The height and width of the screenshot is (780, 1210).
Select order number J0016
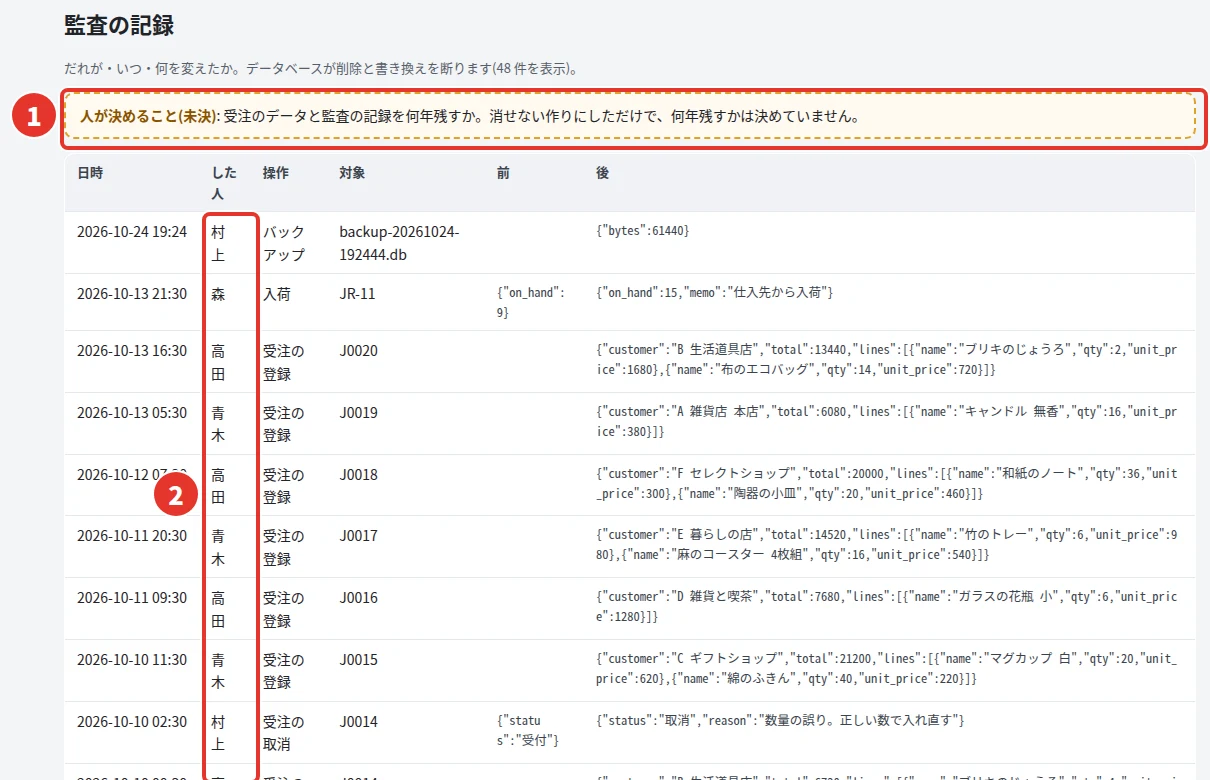359,598
